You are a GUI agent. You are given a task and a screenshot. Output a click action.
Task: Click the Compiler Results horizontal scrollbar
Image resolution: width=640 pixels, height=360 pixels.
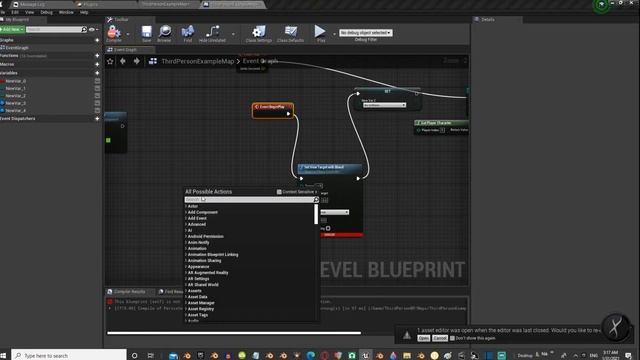pos(234,333)
